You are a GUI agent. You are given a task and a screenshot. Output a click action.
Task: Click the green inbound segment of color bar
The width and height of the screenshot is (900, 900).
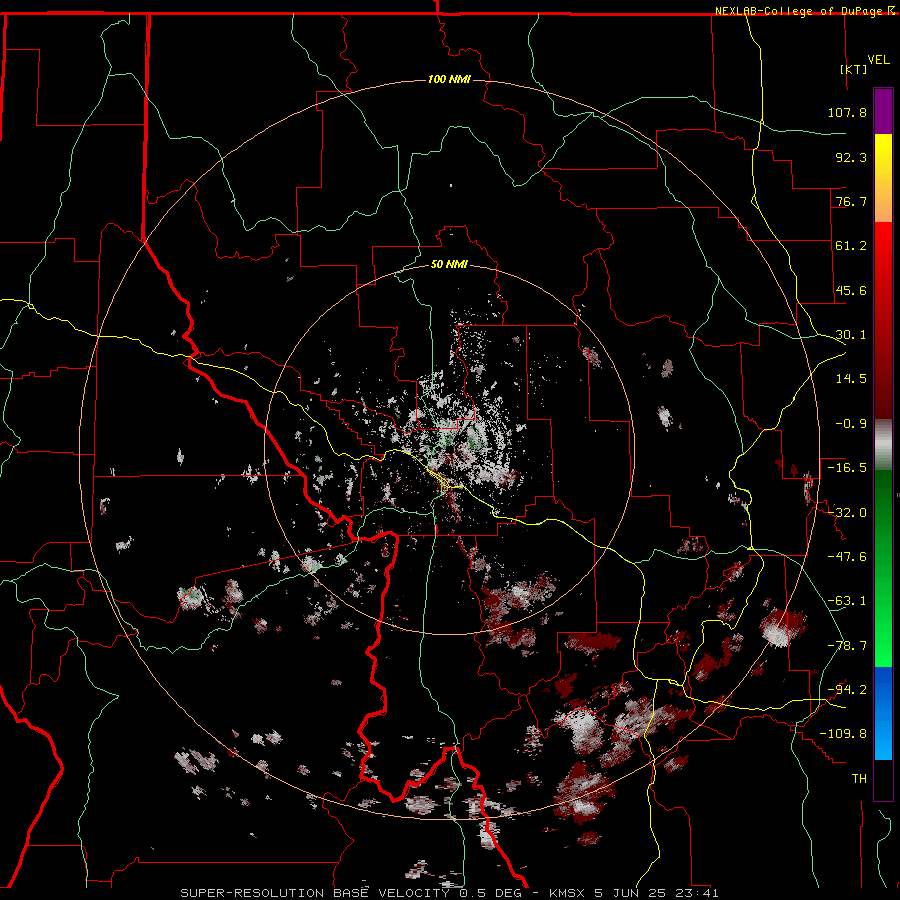point(883,568)
